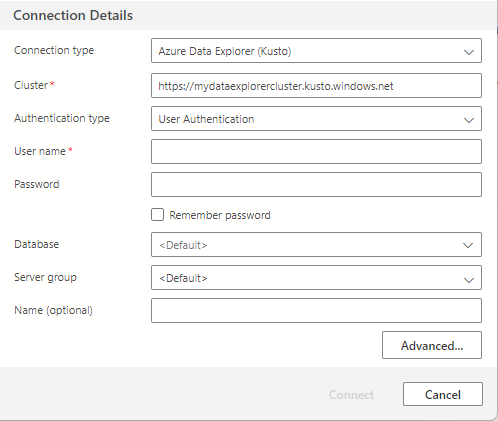This screenshot has width=498, height=421.
Task: Expand the Authentication type dropdown
Action: click(x=316, y=119)
